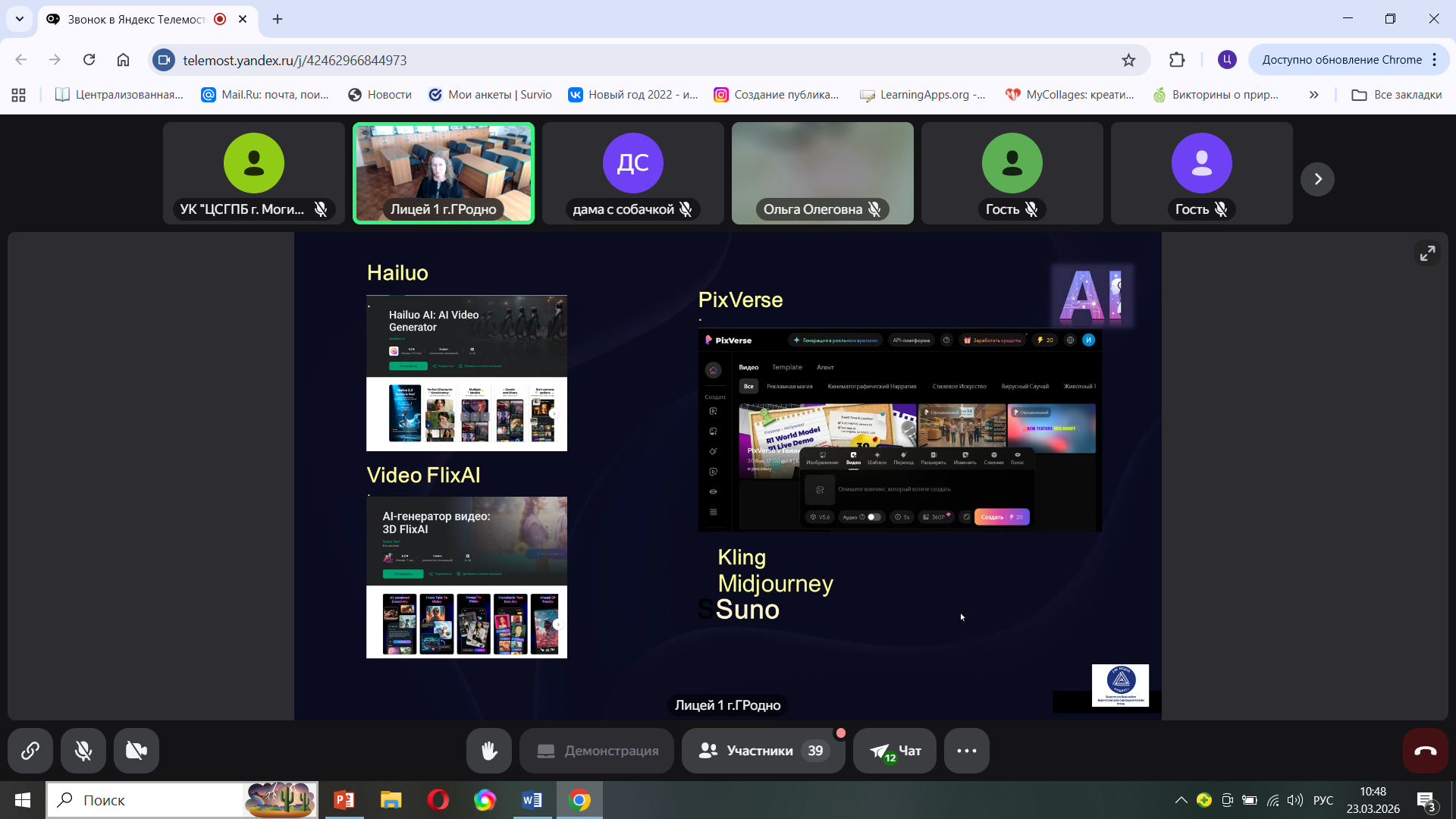This screenshot has width=1456, height=819.
Task: Select Лицей 1 г.Гродно video thumbnail
Action: [x=444, y=173]
